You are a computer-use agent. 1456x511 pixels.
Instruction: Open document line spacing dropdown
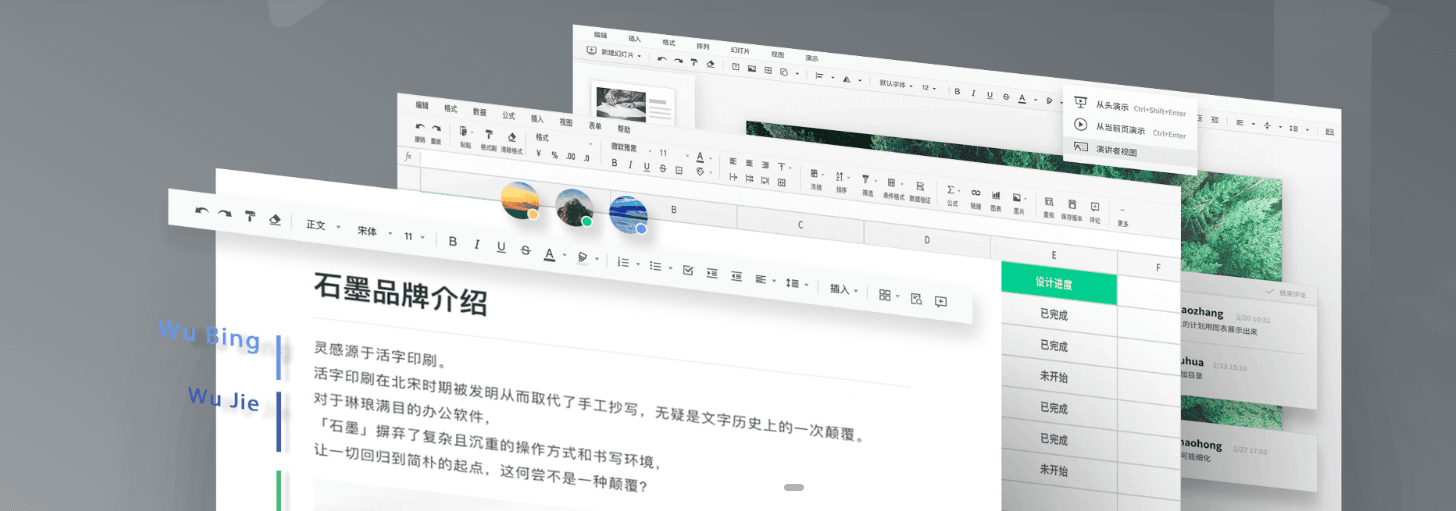pyautogui.click(x=797, y=284)
